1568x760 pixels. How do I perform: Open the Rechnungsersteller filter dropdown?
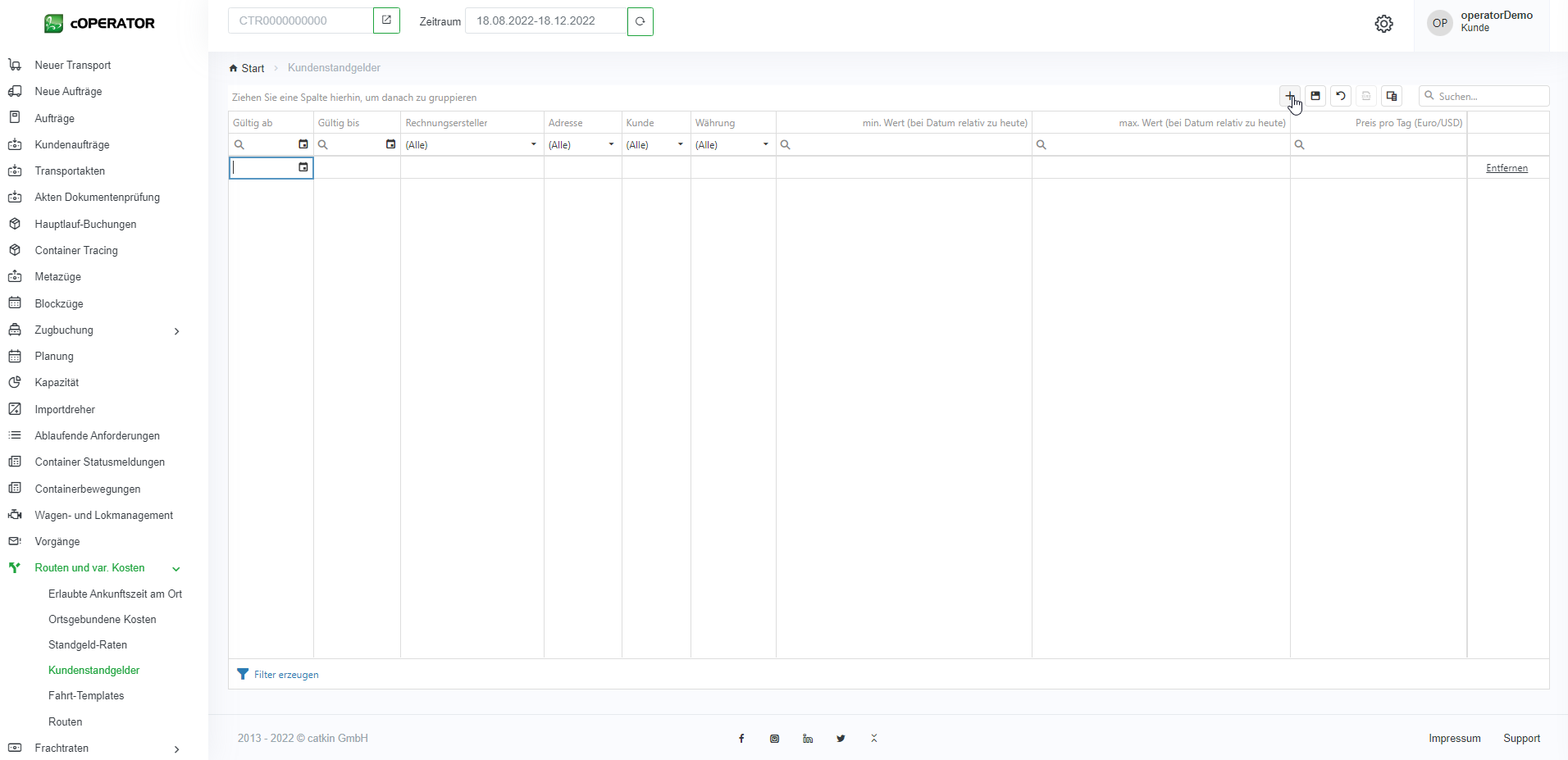point(533,144)
